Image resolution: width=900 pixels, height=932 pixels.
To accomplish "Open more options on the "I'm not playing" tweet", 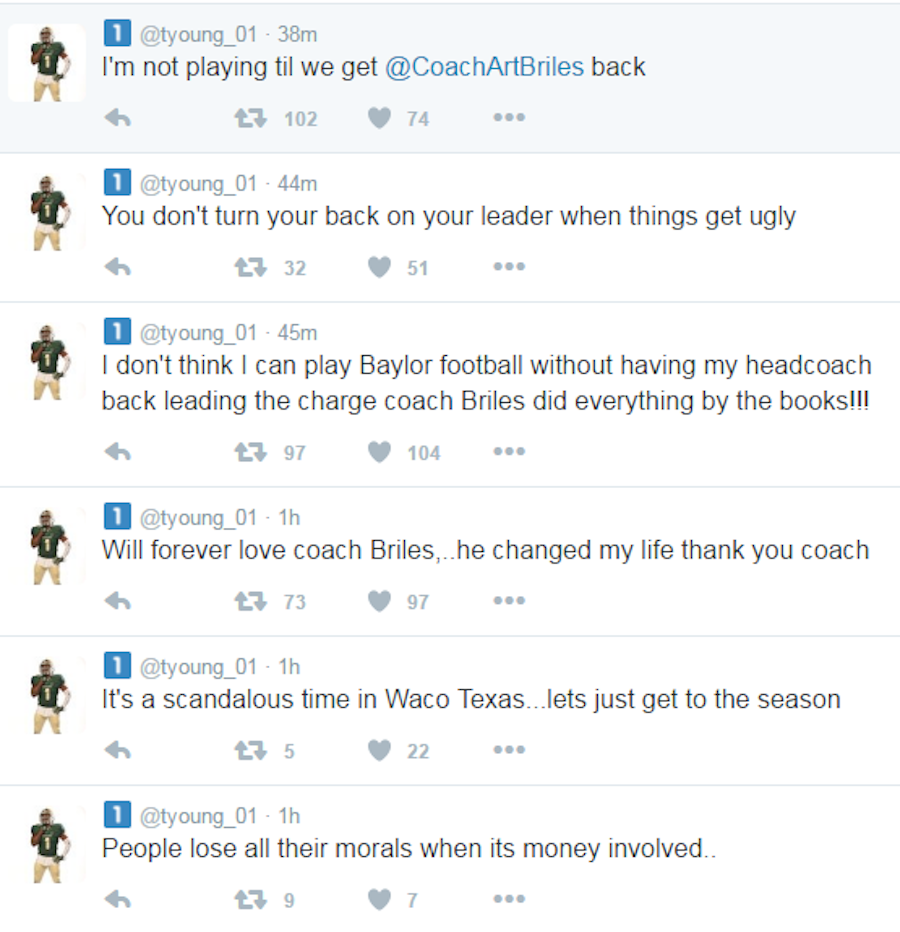I will point(508,118).
